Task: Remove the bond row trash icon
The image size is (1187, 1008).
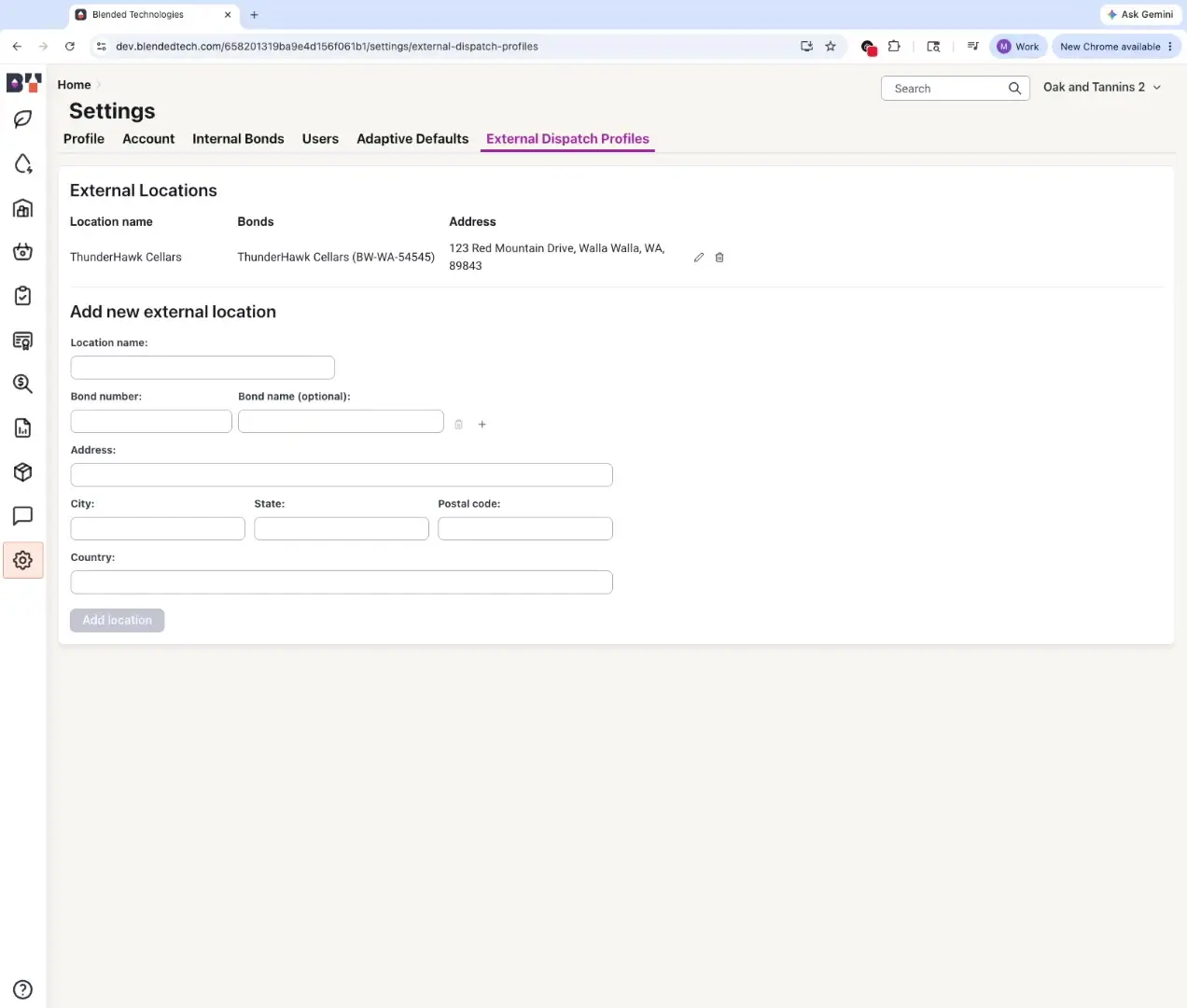Action: (459, 425)
